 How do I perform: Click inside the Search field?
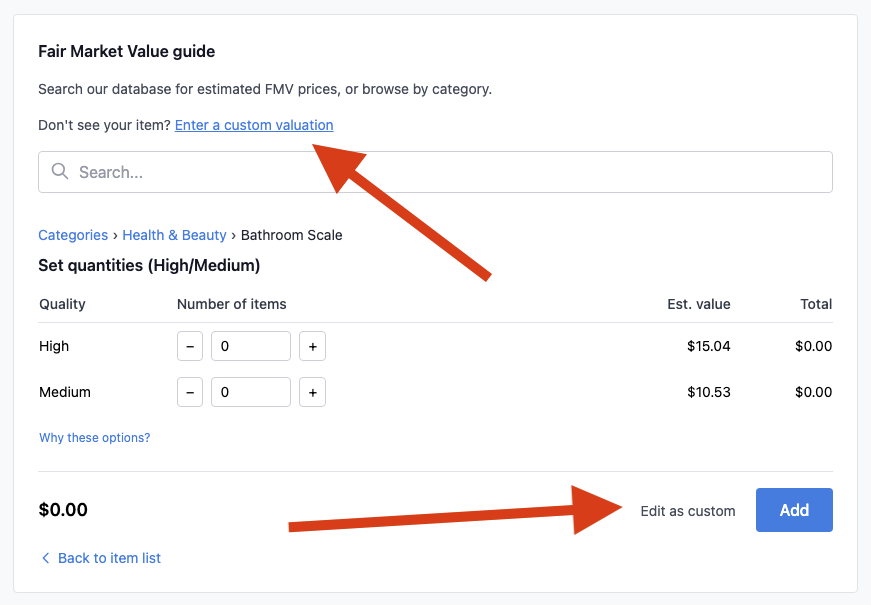click(x=435, y=171)
